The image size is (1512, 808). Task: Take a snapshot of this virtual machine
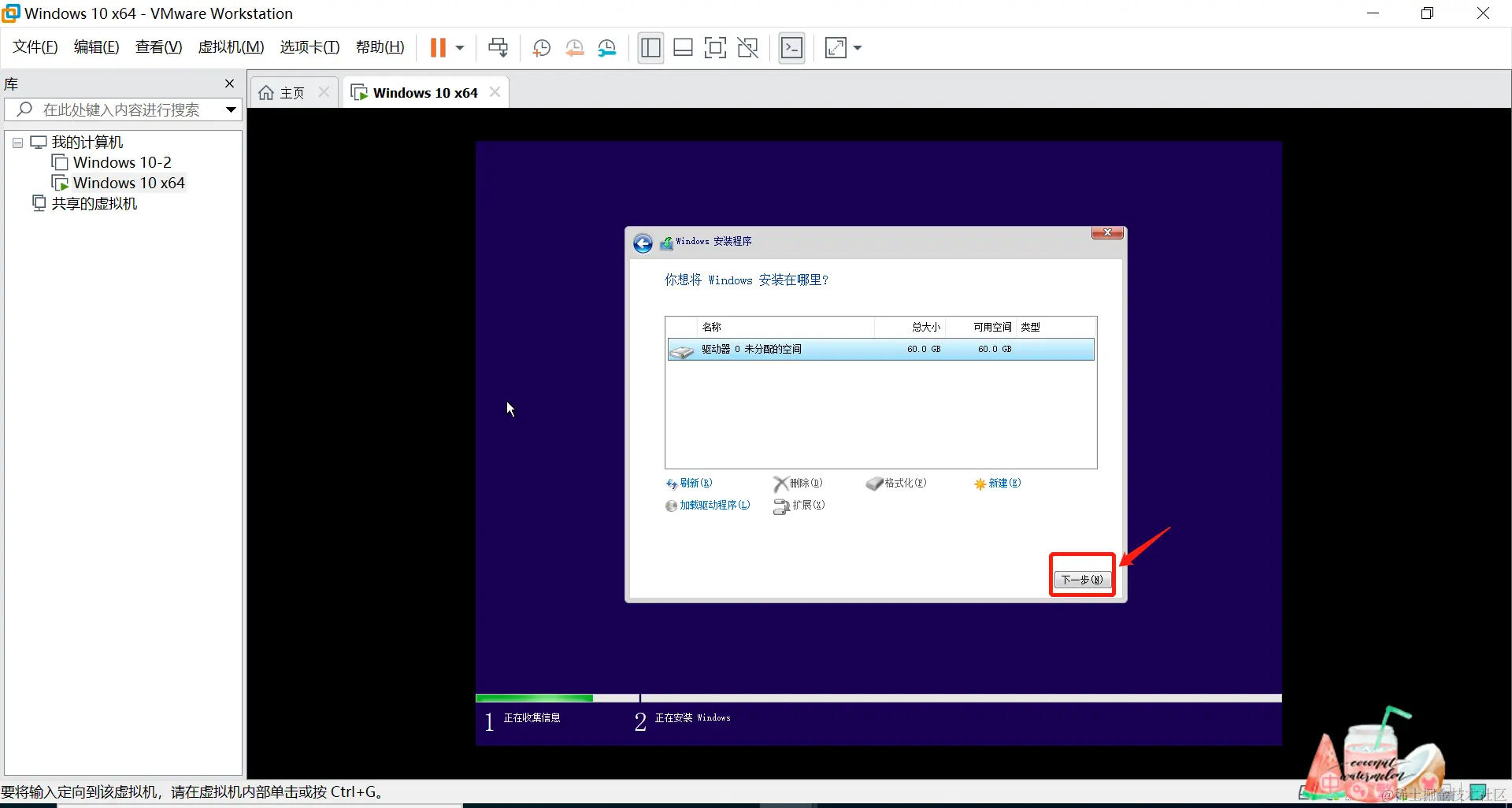(x=541, y=48)
